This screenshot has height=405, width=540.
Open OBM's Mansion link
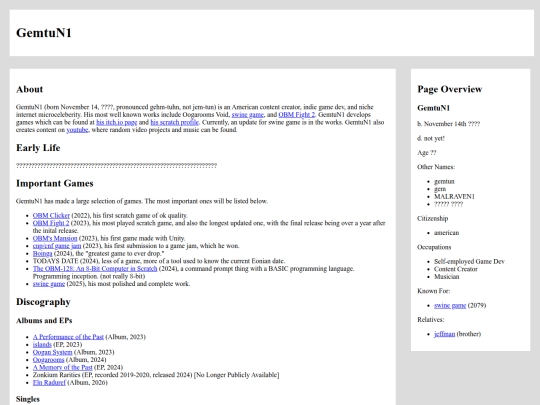click(x=55, y=238)
